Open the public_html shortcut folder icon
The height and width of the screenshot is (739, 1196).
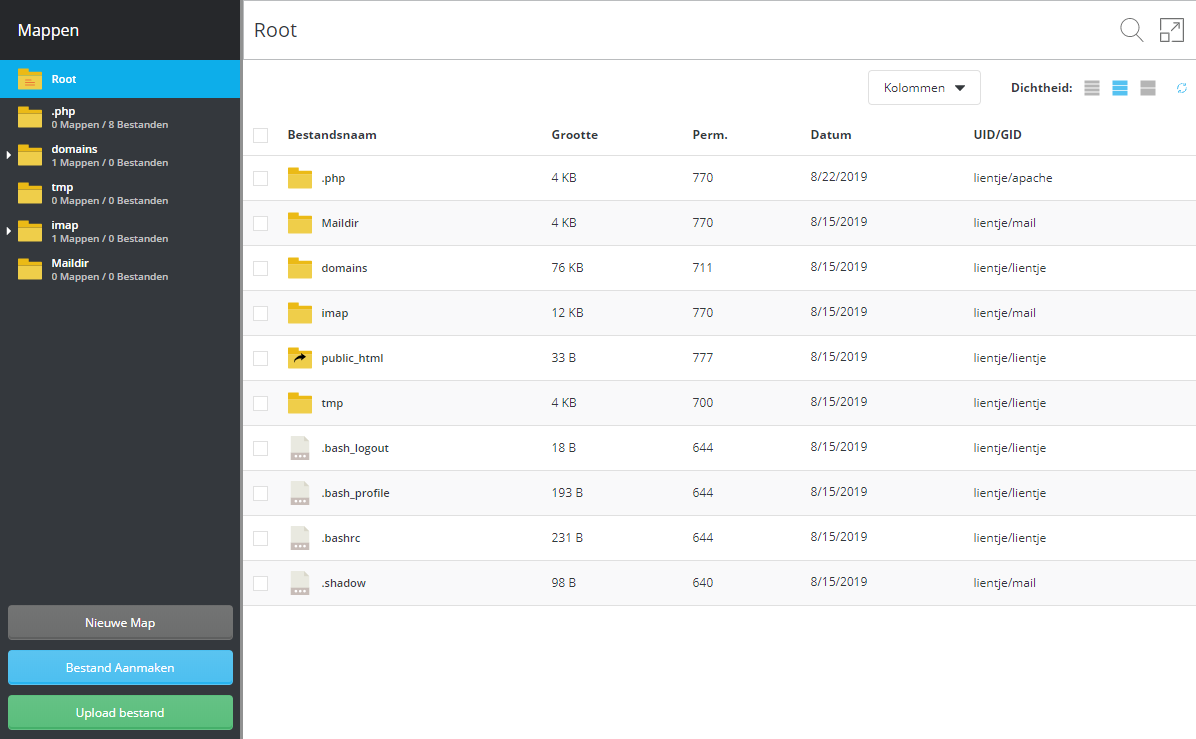click(300, 358)
